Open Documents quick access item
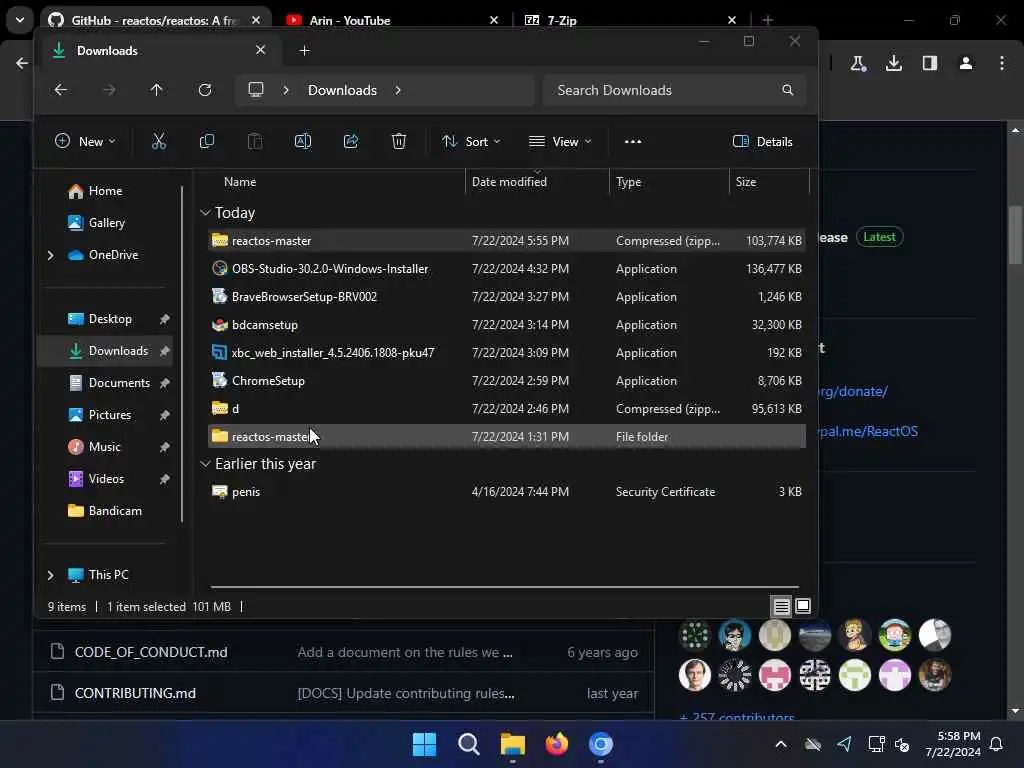Image resolution: width=1024 pixels, height=768 pixels. pos(109,383)
